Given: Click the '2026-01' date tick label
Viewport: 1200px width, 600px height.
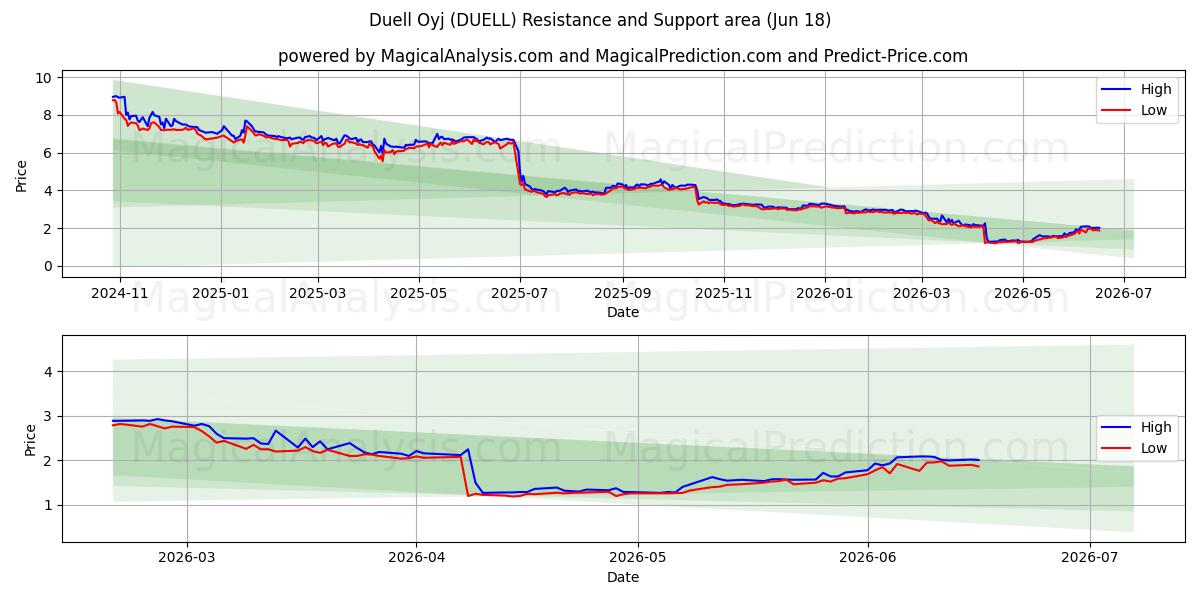Looking at the screenshot, I should [824, 293].
